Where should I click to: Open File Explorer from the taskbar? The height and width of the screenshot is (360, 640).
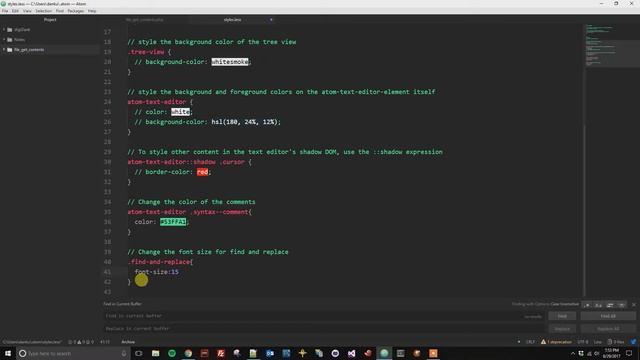156,353
